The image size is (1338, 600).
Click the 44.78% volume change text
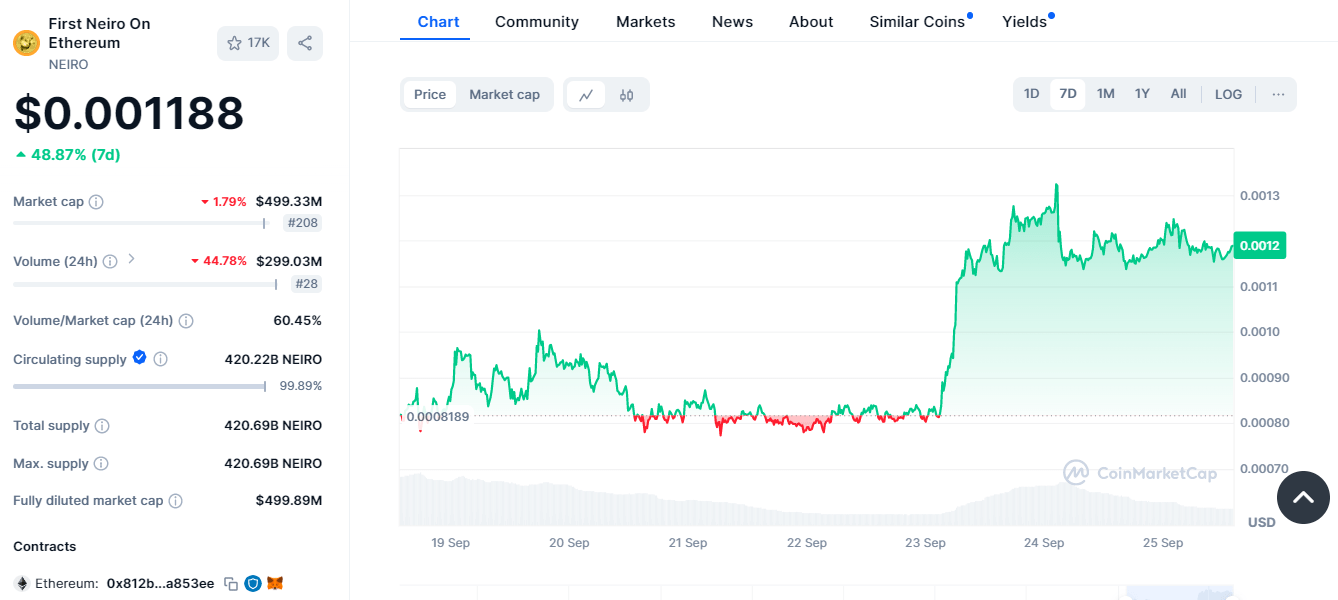click(x=219, y=261)
